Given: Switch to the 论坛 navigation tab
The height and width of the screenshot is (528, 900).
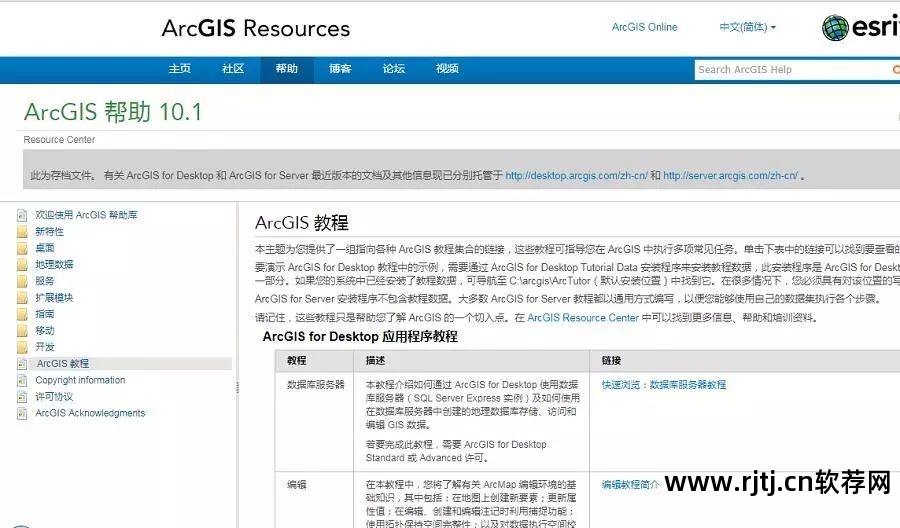Looking at the screenshot, I should (394, 69).
